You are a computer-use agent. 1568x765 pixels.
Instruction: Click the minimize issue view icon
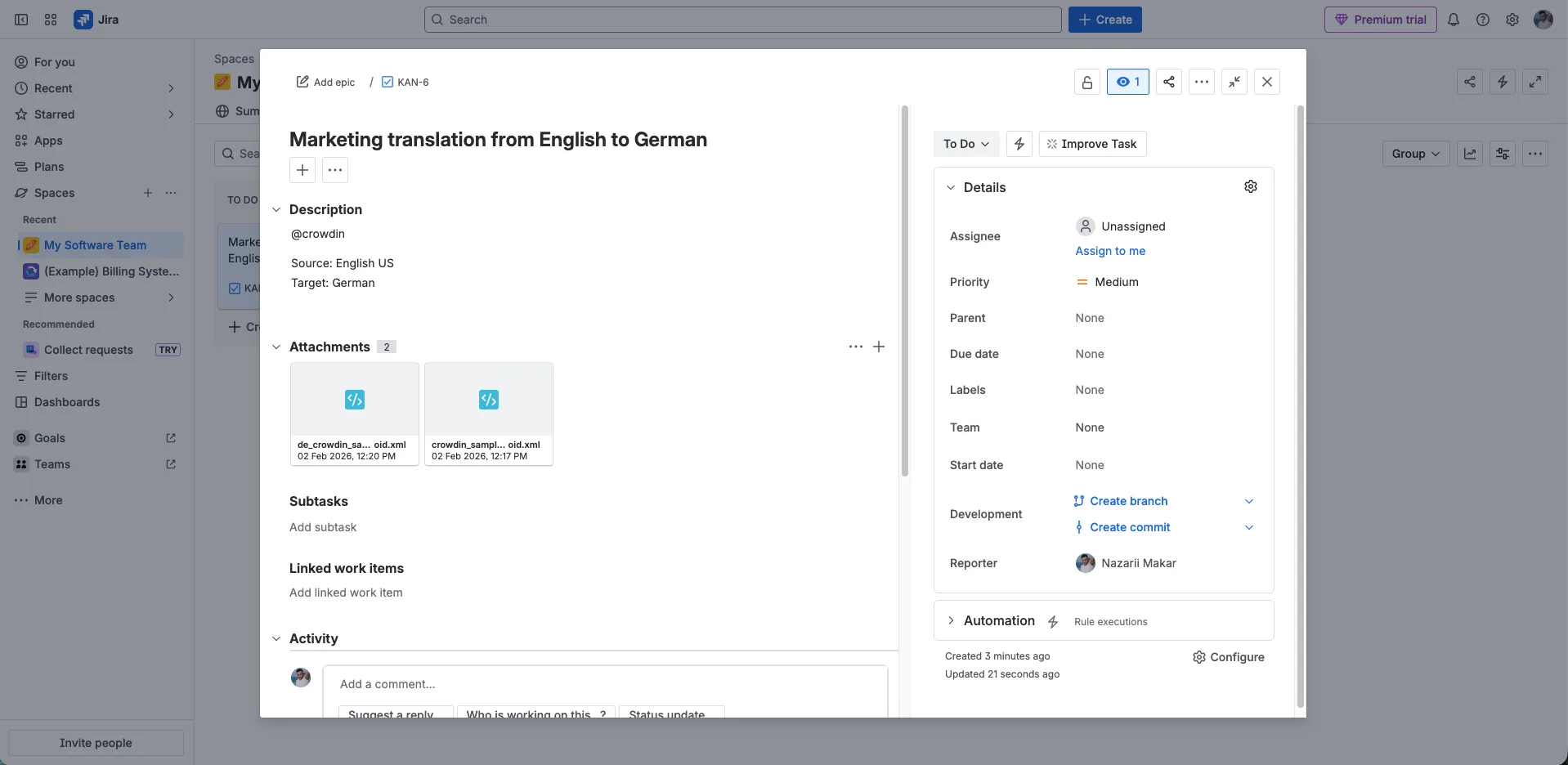coord(1234,82)
